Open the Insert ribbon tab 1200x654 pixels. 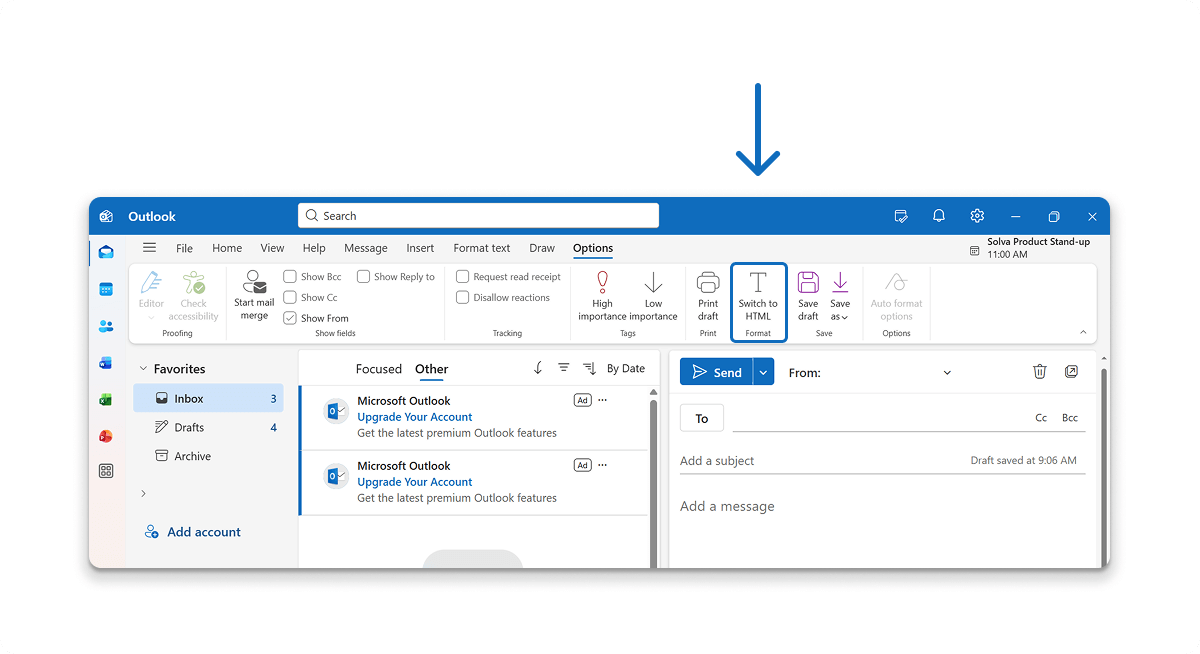tap(420, 248)
